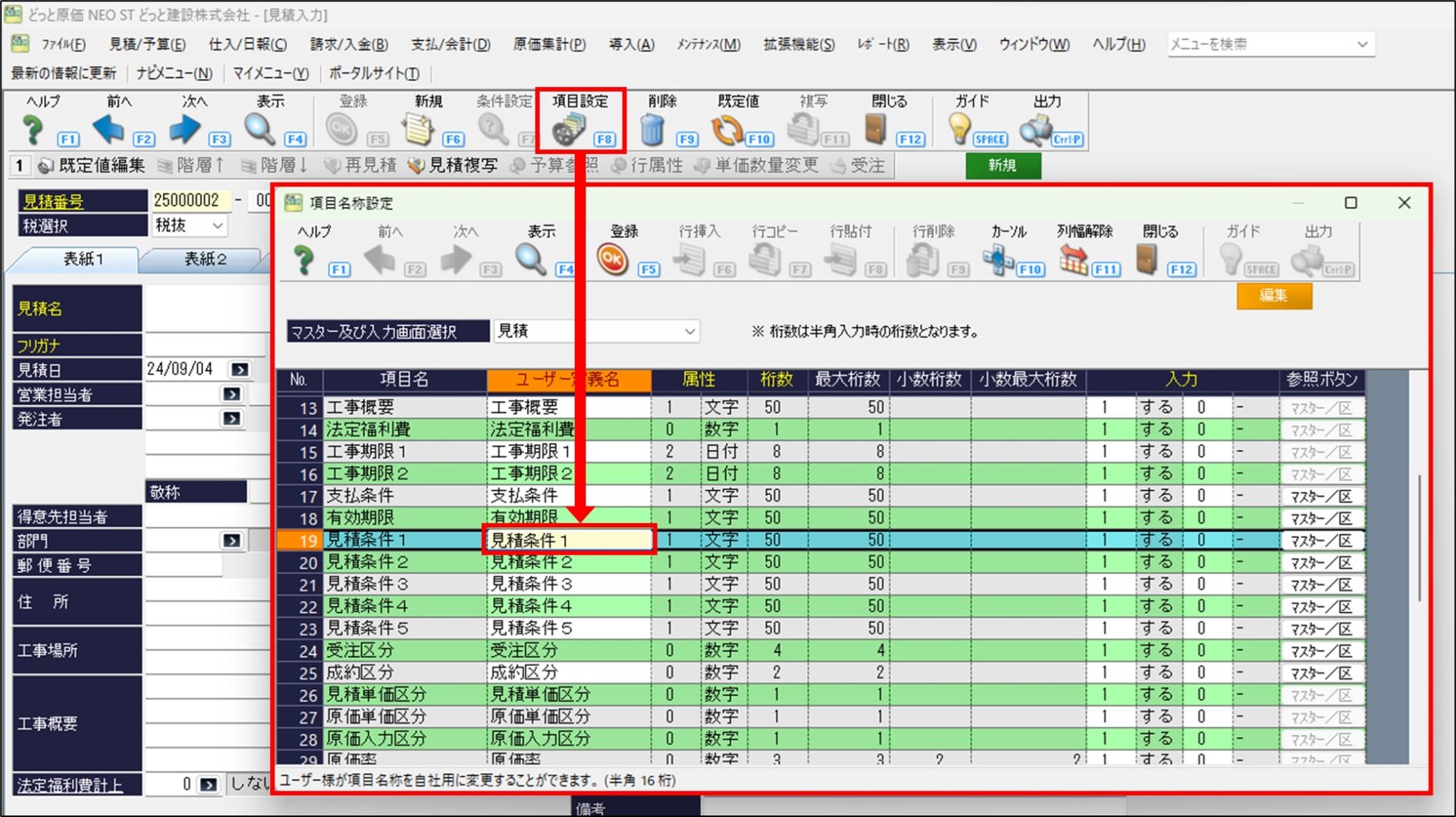1456x817 pixels.
Task: Click the 見積条件1 user-defined name field
Action: [569, 540]
